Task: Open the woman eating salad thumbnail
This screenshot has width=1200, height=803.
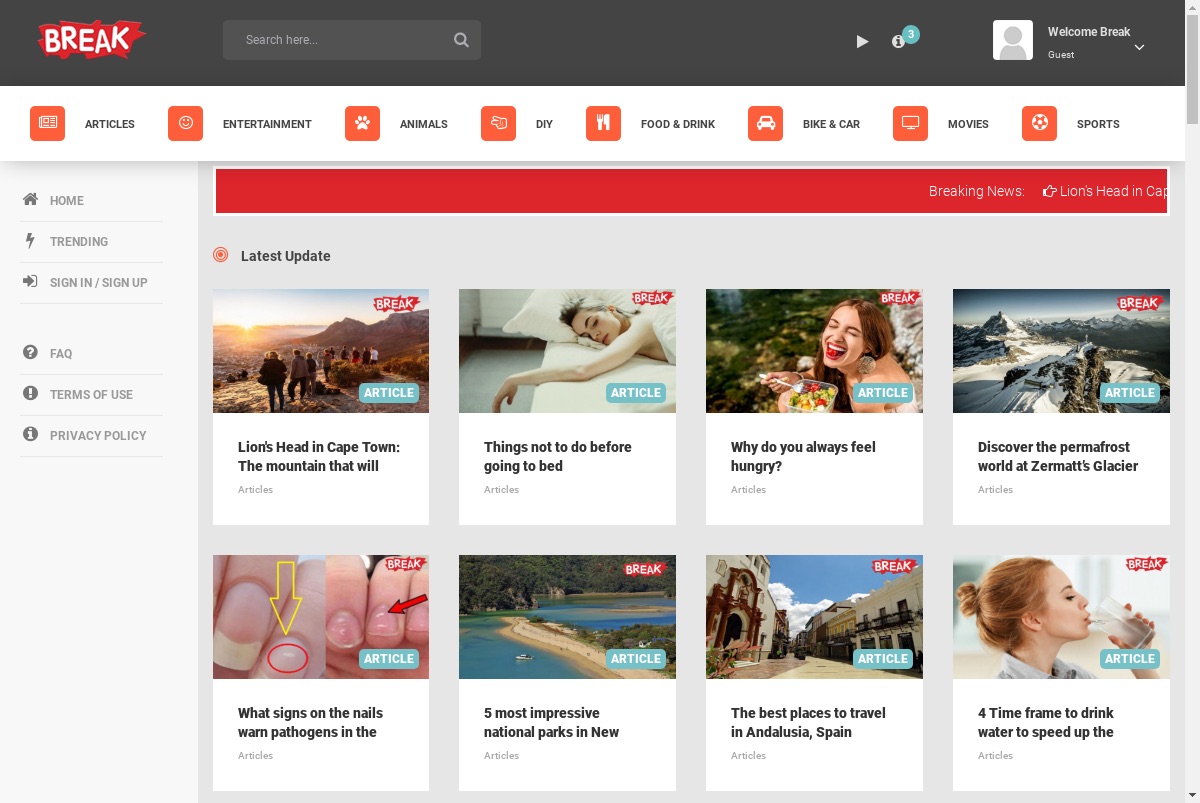Action: point(814,351)
